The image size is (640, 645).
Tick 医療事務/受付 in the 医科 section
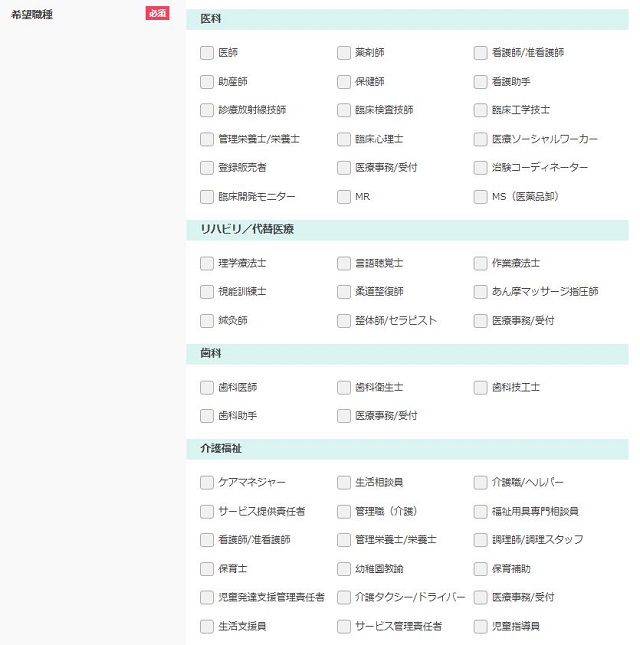pos(343,167)
